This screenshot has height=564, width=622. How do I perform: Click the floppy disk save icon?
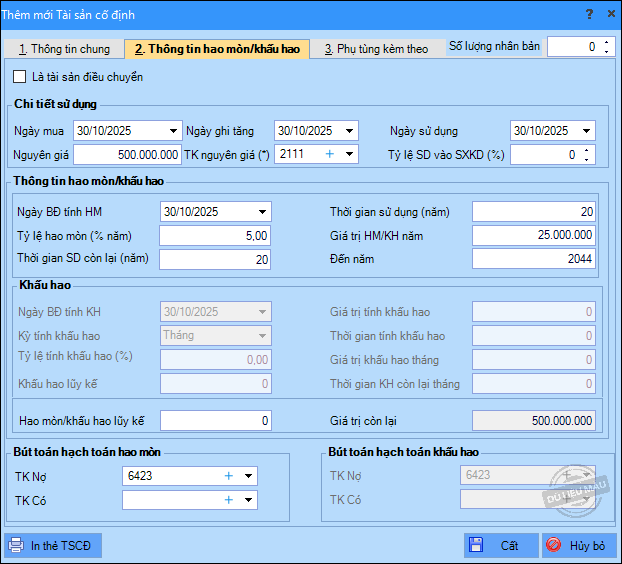click(477, 546)
